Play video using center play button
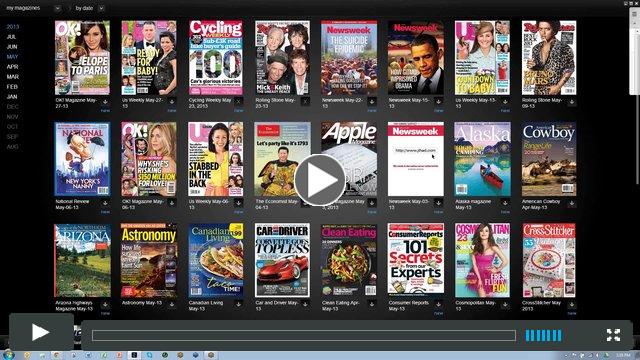The width and height of the screenshot is (640, 360). (320, 180)
